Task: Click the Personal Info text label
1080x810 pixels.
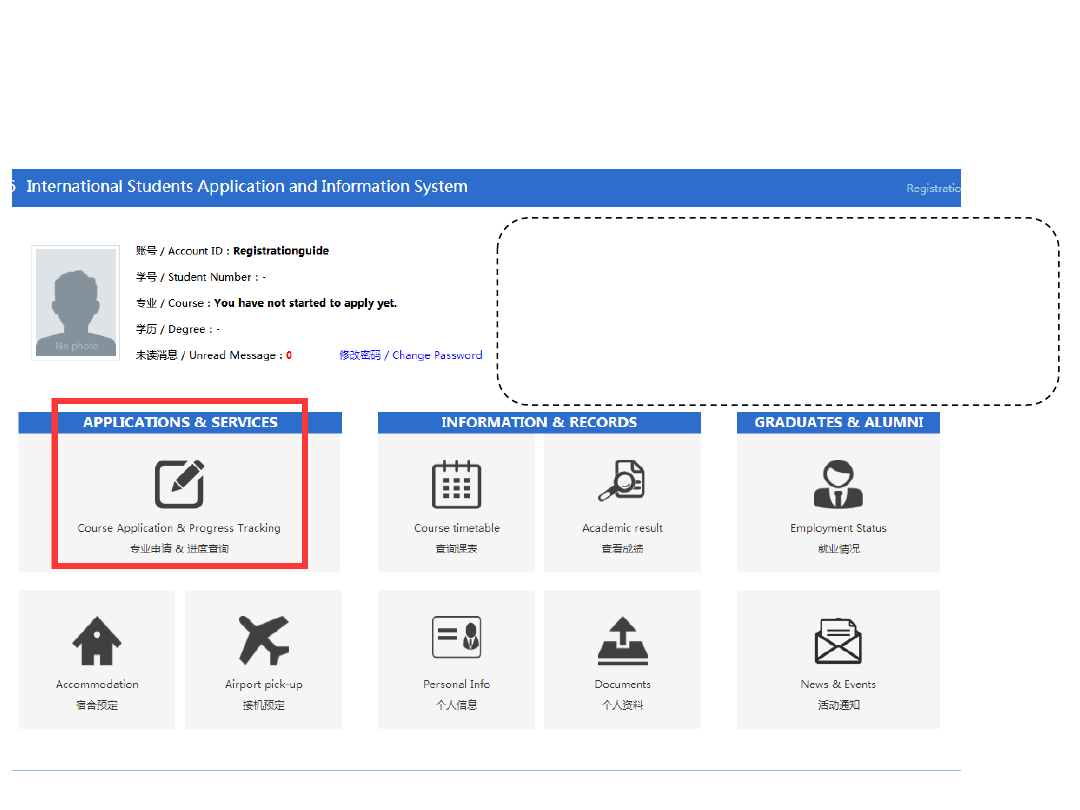Action: coord(457,685)
